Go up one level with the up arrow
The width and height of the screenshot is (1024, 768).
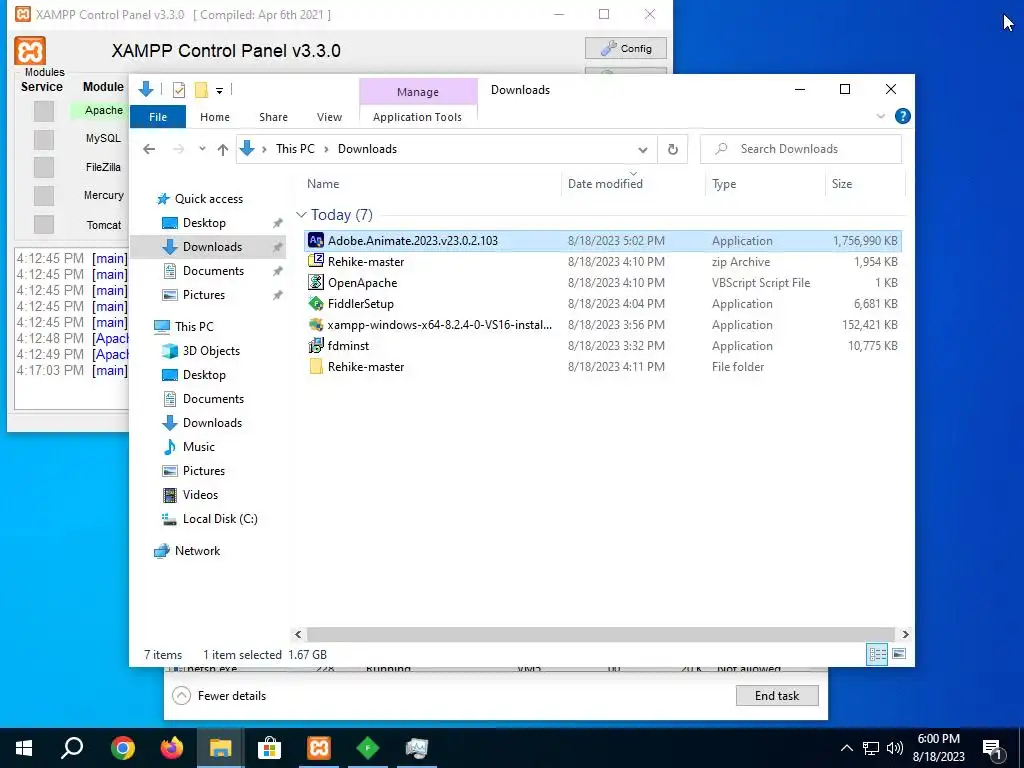(223, 150)
